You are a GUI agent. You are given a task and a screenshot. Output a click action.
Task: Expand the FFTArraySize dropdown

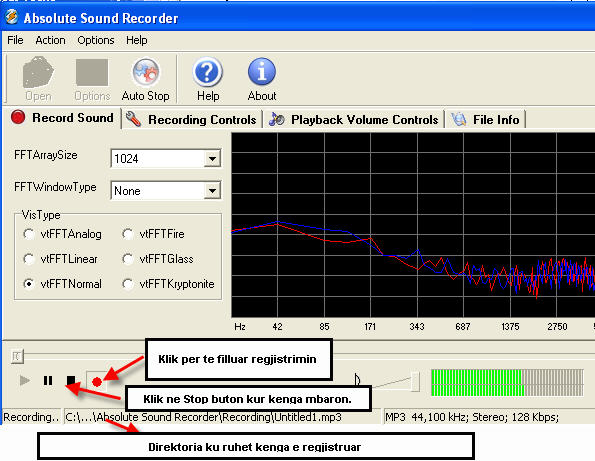pos(212,159)
